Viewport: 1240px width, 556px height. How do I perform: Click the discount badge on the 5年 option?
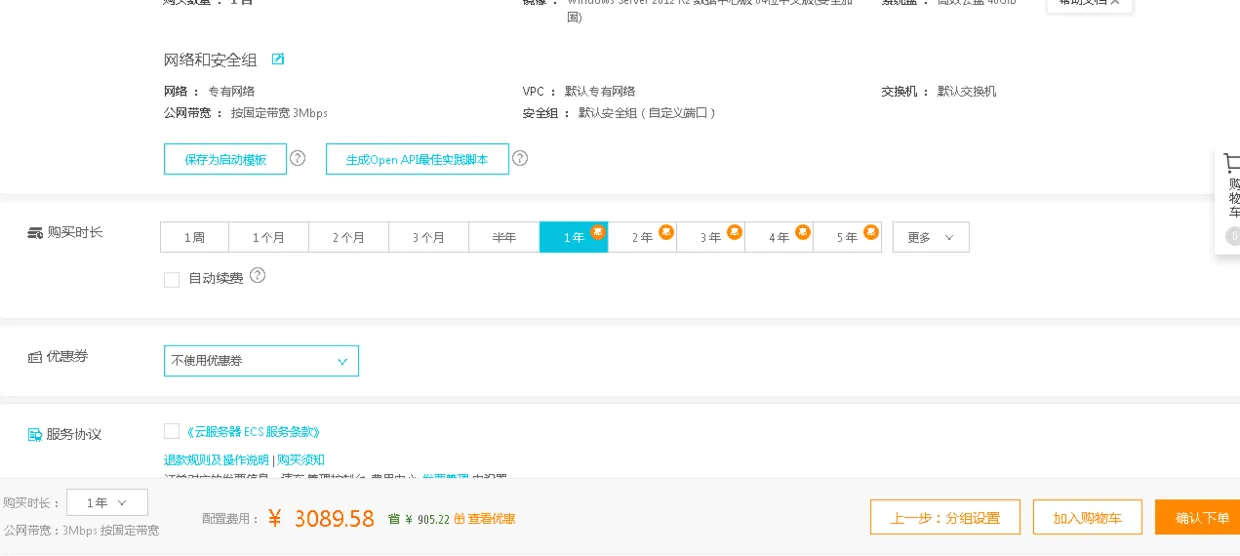click(871, 231)
